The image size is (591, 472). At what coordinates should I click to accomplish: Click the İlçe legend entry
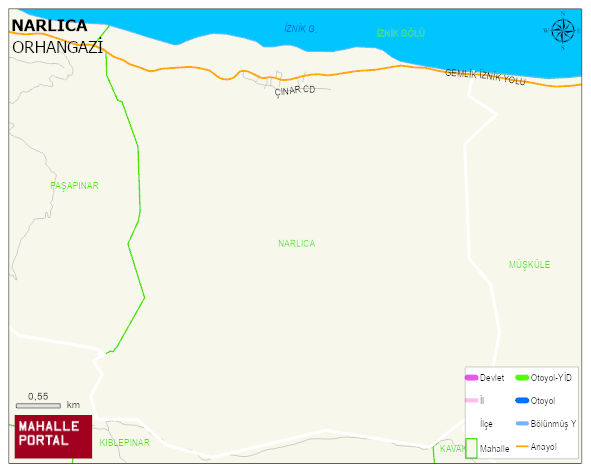pyautogui.click(x=486, y=424)
